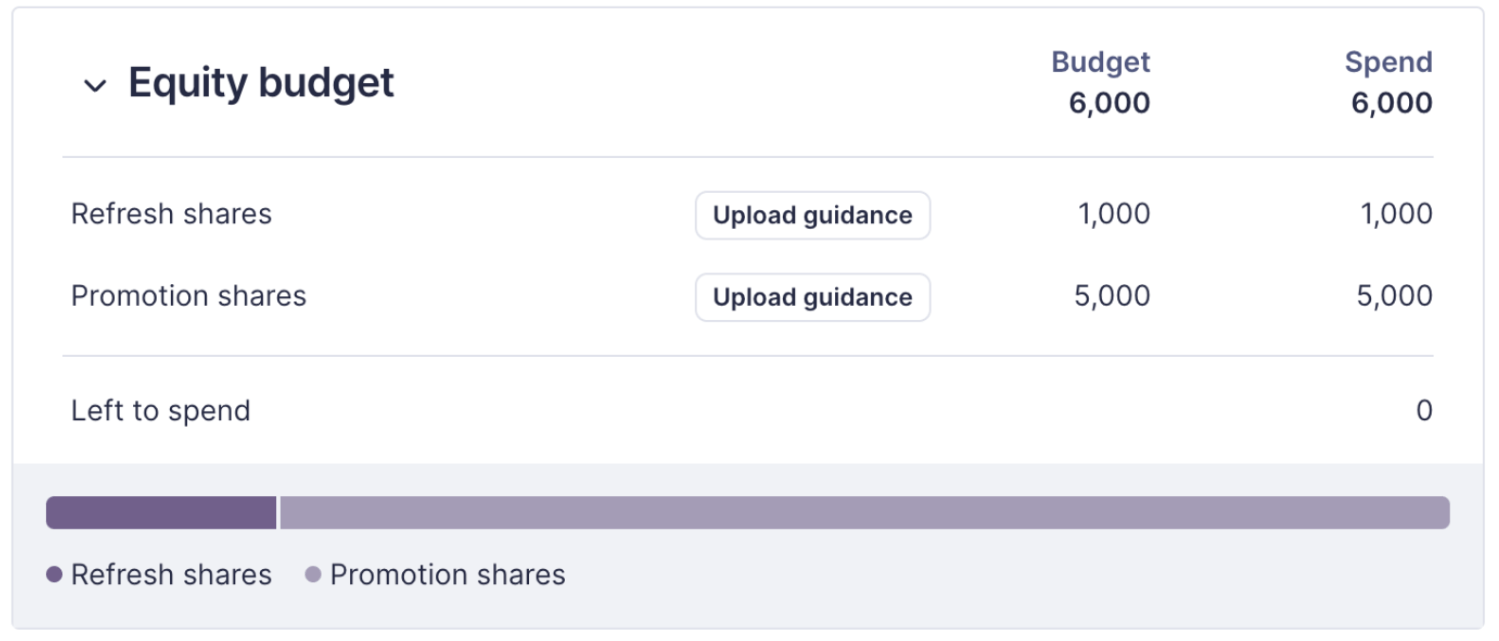
Task: Click the Left to spend label
Action: click(x=160, y=411)
